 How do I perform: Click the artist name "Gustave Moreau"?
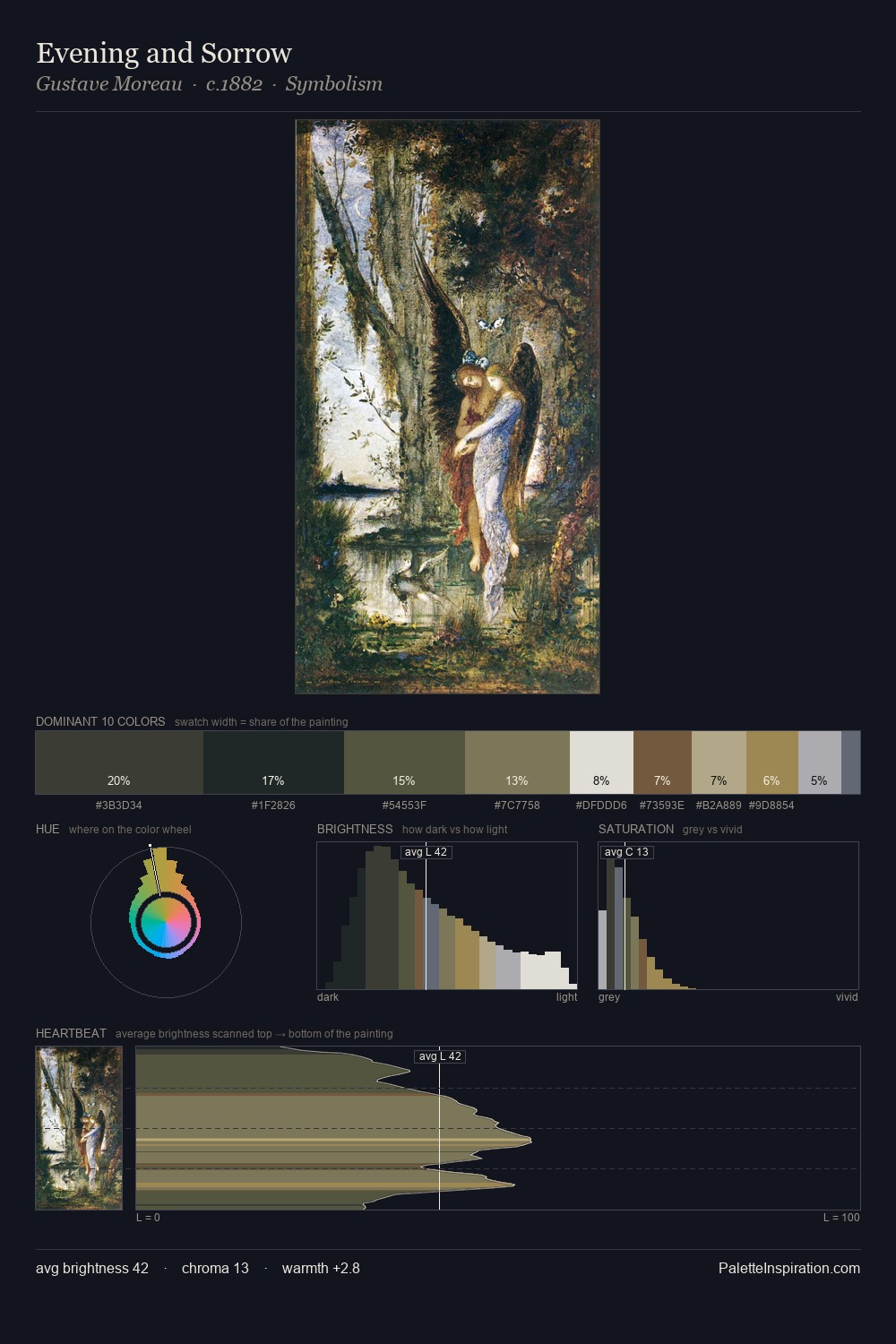pyautogui.click(x=108, y=84)
